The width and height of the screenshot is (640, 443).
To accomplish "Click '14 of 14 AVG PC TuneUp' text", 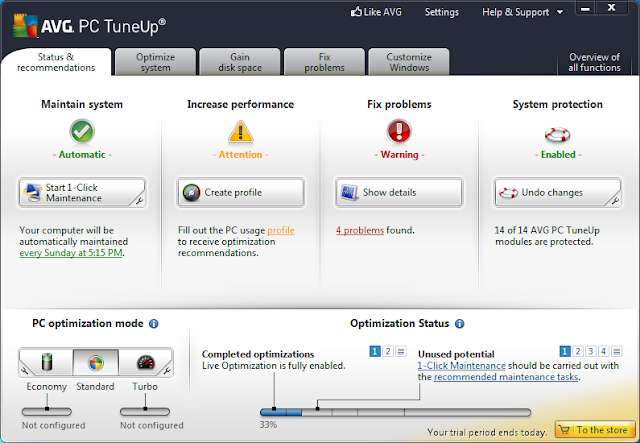I will 547,230.
